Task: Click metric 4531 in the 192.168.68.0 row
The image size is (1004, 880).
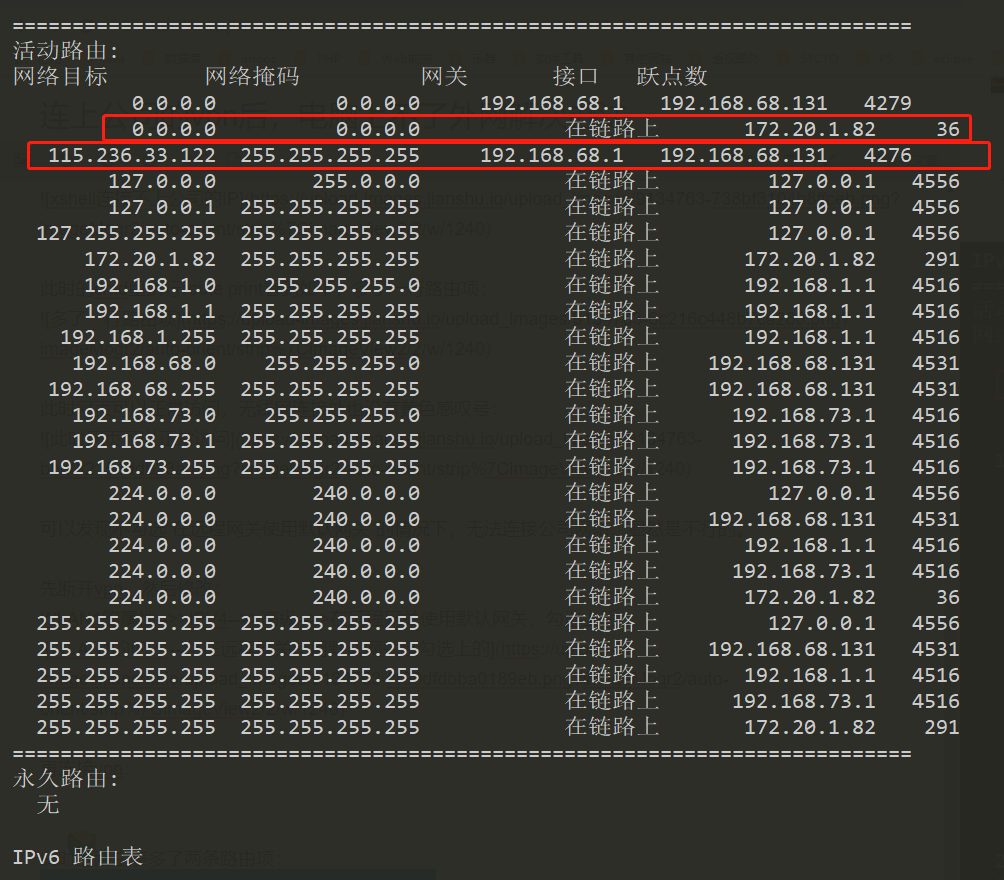Action: (x=935, y=363)
